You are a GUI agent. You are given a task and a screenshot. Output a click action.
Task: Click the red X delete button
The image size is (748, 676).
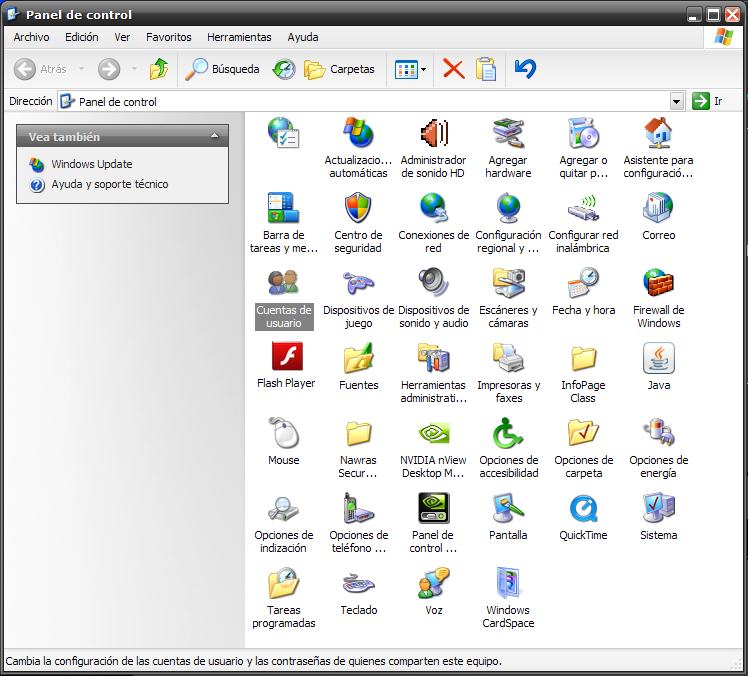point(454,69)
